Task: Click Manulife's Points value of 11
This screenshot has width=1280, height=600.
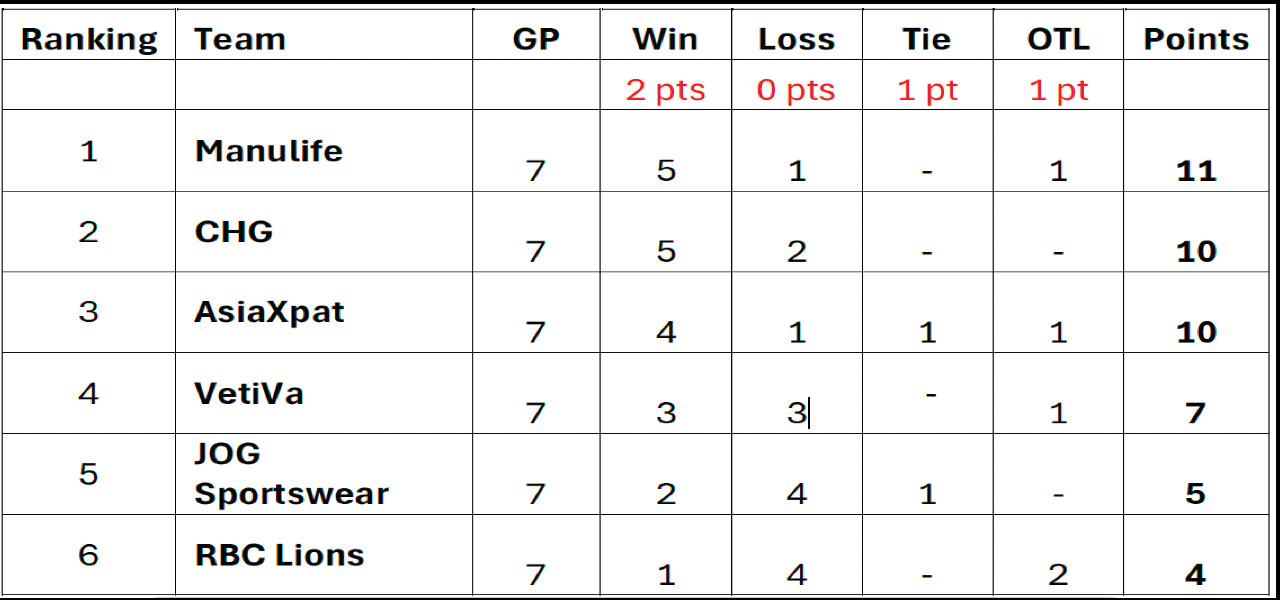Action: click(1196, 171)
